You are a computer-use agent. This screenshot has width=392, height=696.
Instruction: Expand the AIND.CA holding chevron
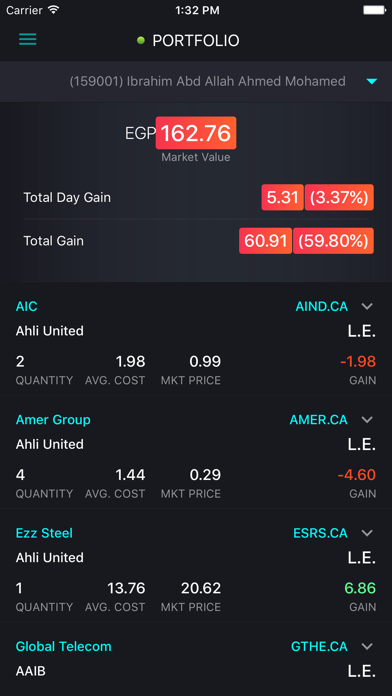pos(367,306)
